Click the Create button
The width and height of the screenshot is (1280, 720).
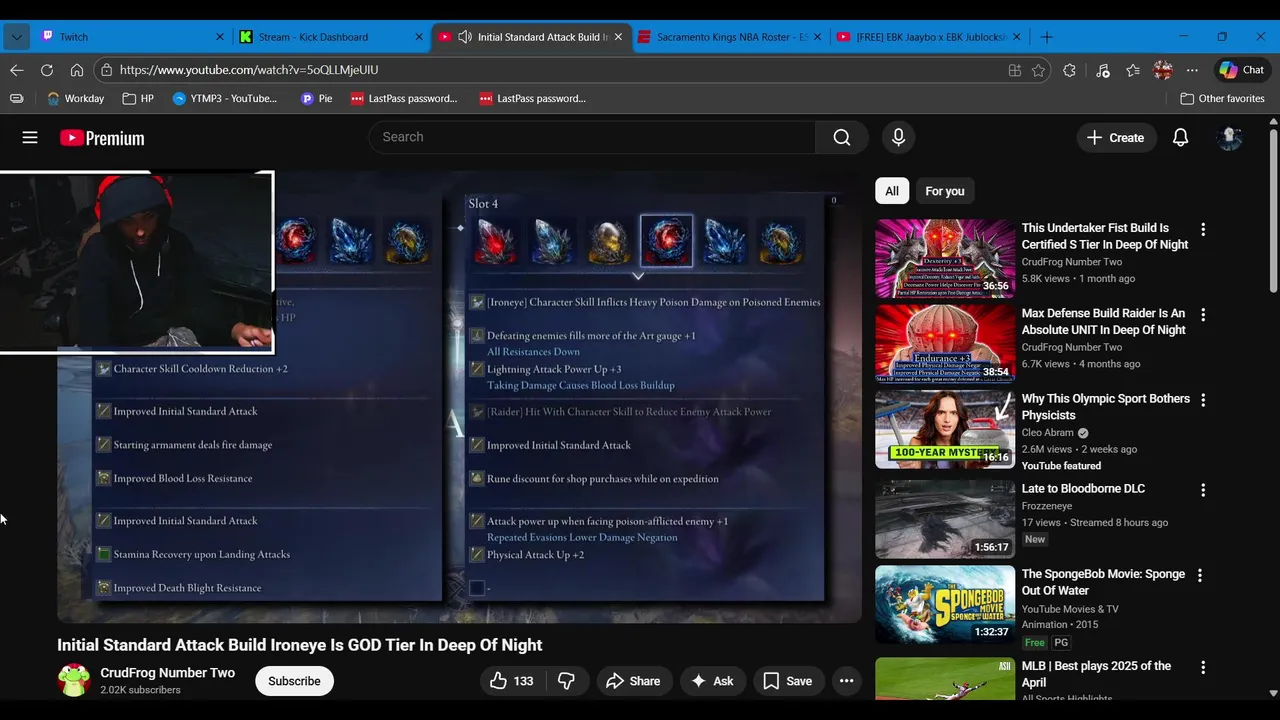point(1116,138)
